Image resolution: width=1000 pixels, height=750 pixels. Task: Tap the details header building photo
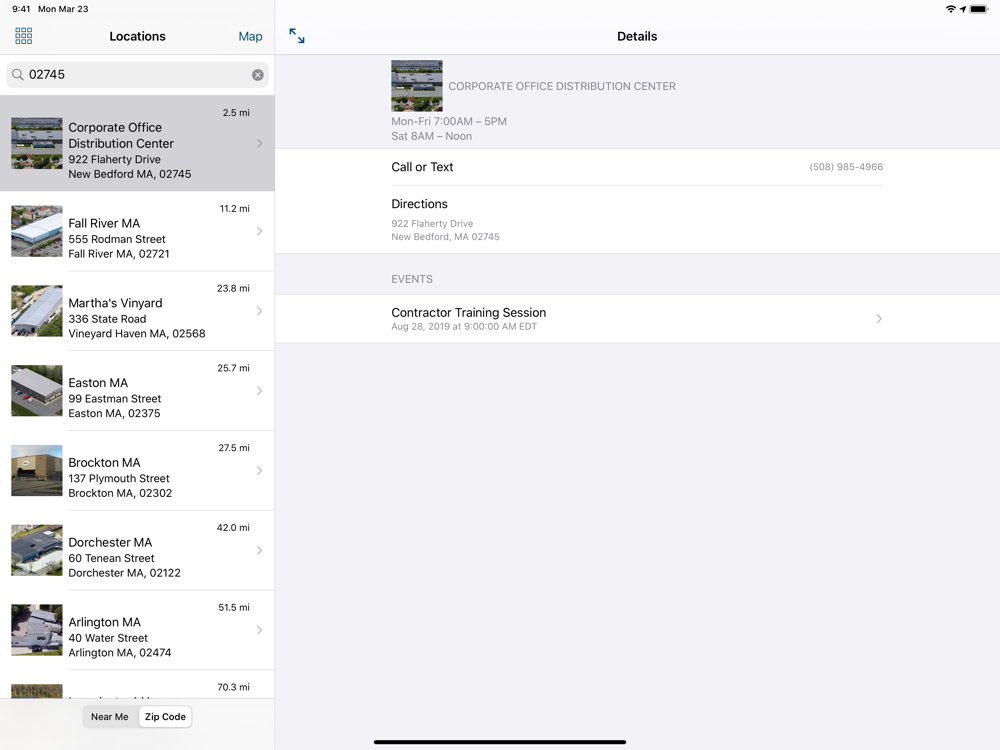416,86
